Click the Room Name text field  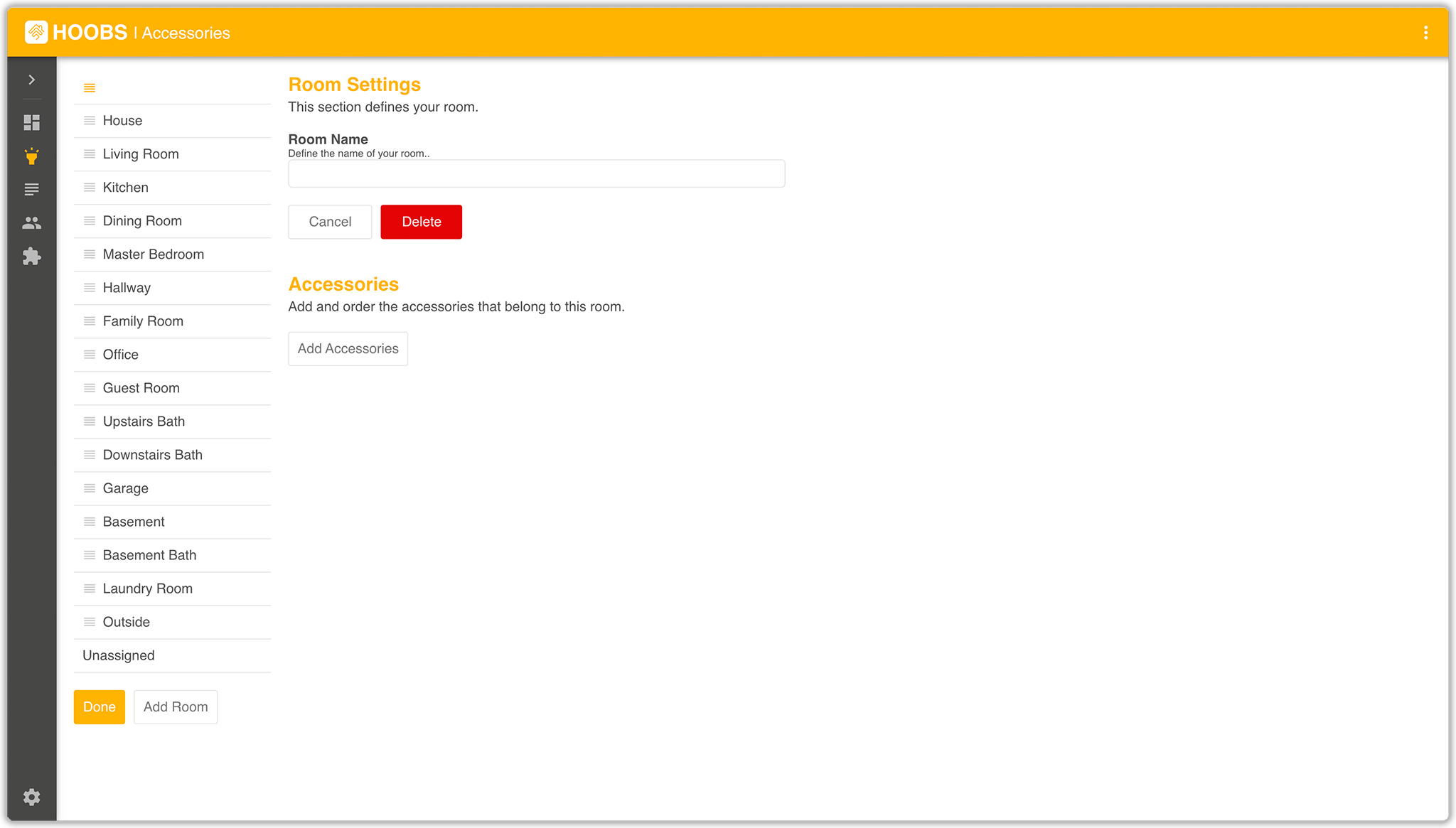pos(536,173)
